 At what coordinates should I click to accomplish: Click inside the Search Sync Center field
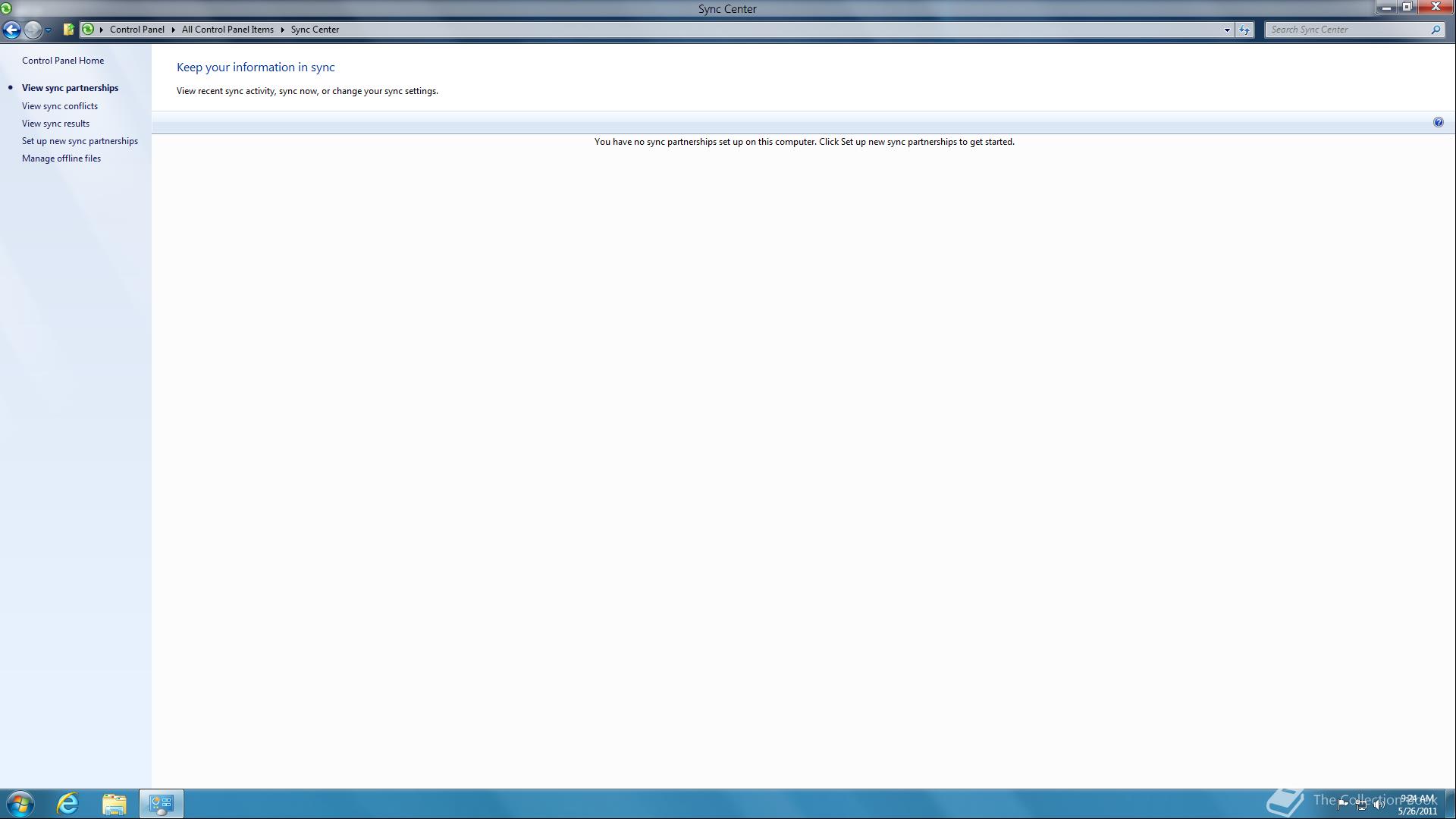pyautogui.click(x=1346, y=30)
